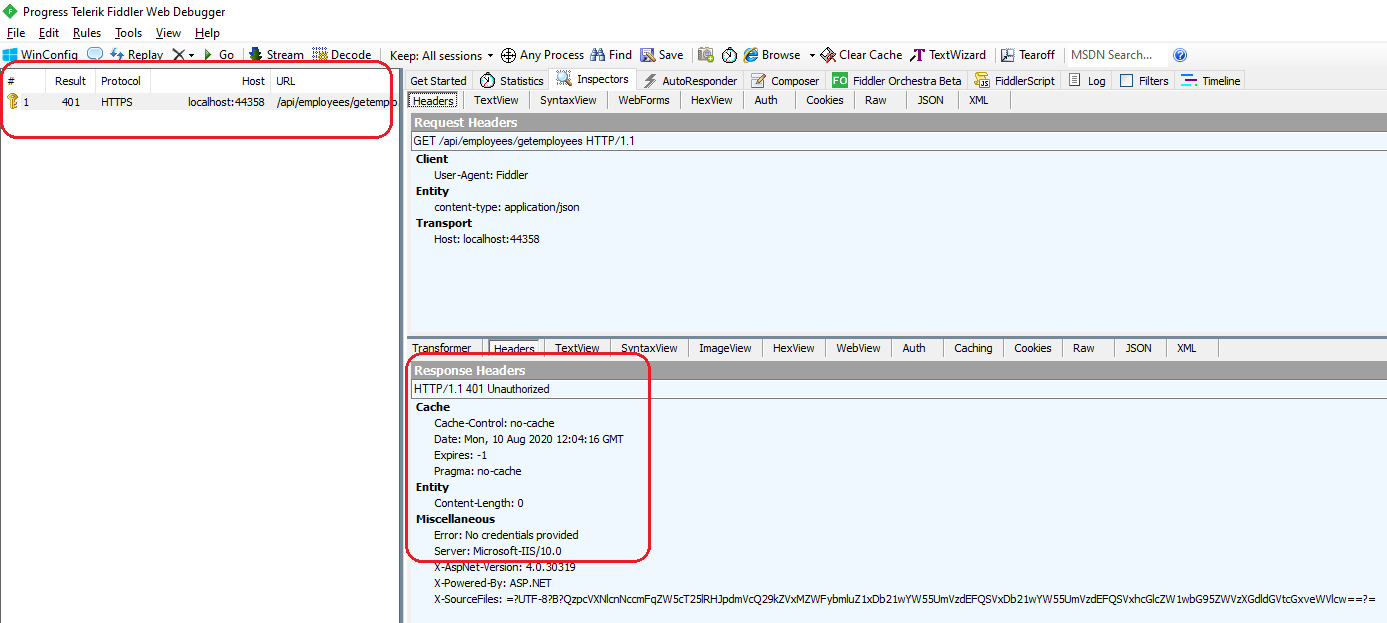Switch to the Get Started tab

click(438, 81)
